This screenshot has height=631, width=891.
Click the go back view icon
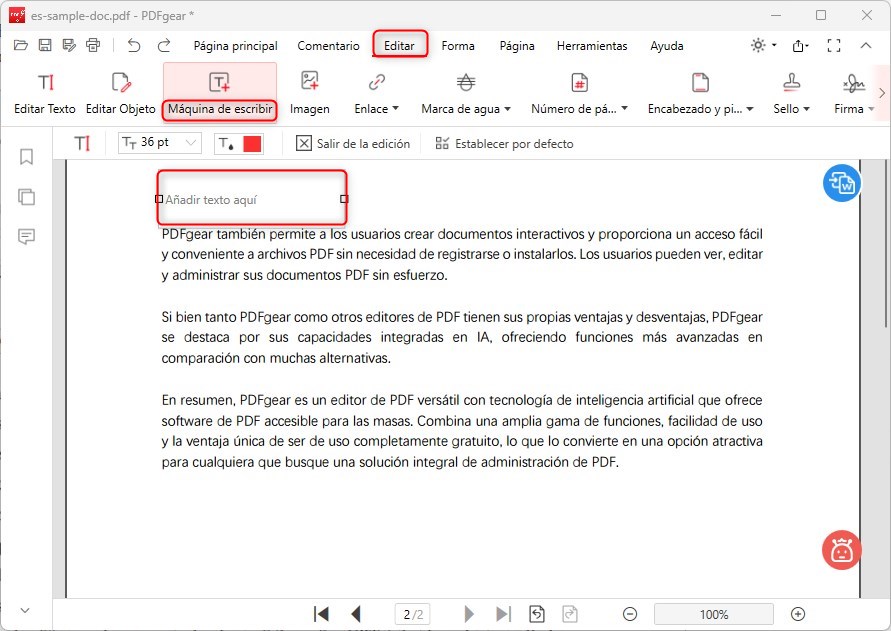click(537, 614)
